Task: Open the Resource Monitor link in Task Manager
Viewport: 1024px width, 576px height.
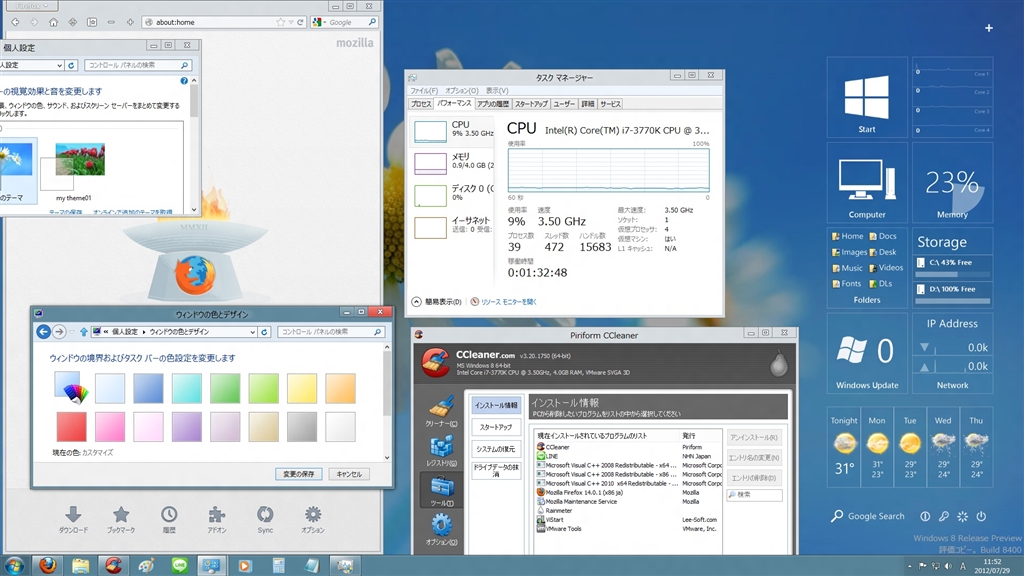Action: point(508,301)
